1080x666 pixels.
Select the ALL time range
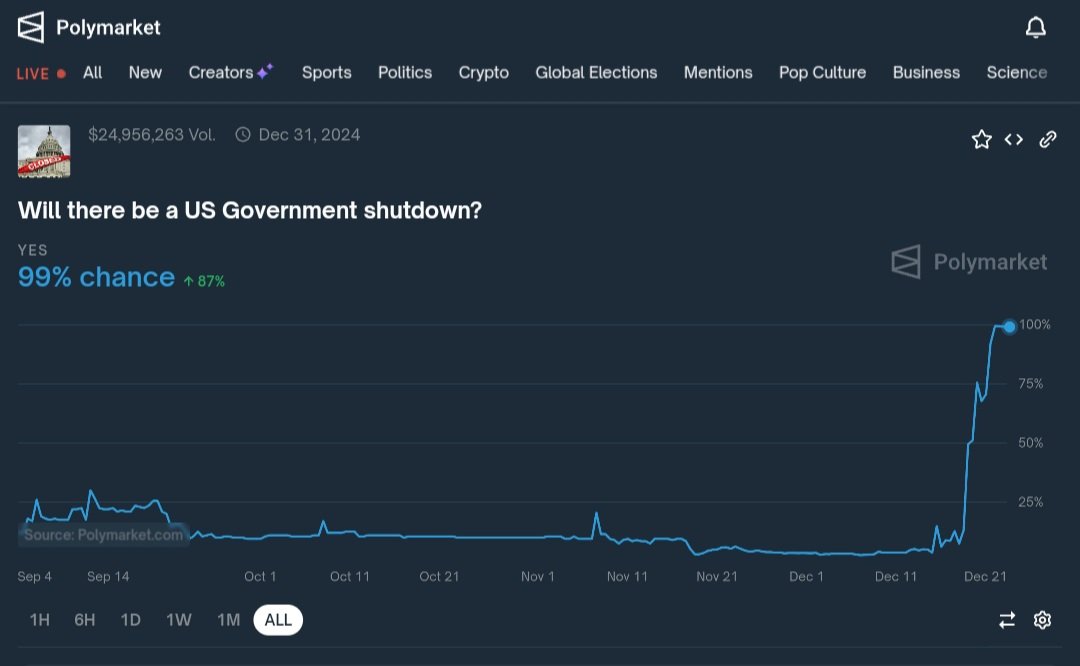278,620
